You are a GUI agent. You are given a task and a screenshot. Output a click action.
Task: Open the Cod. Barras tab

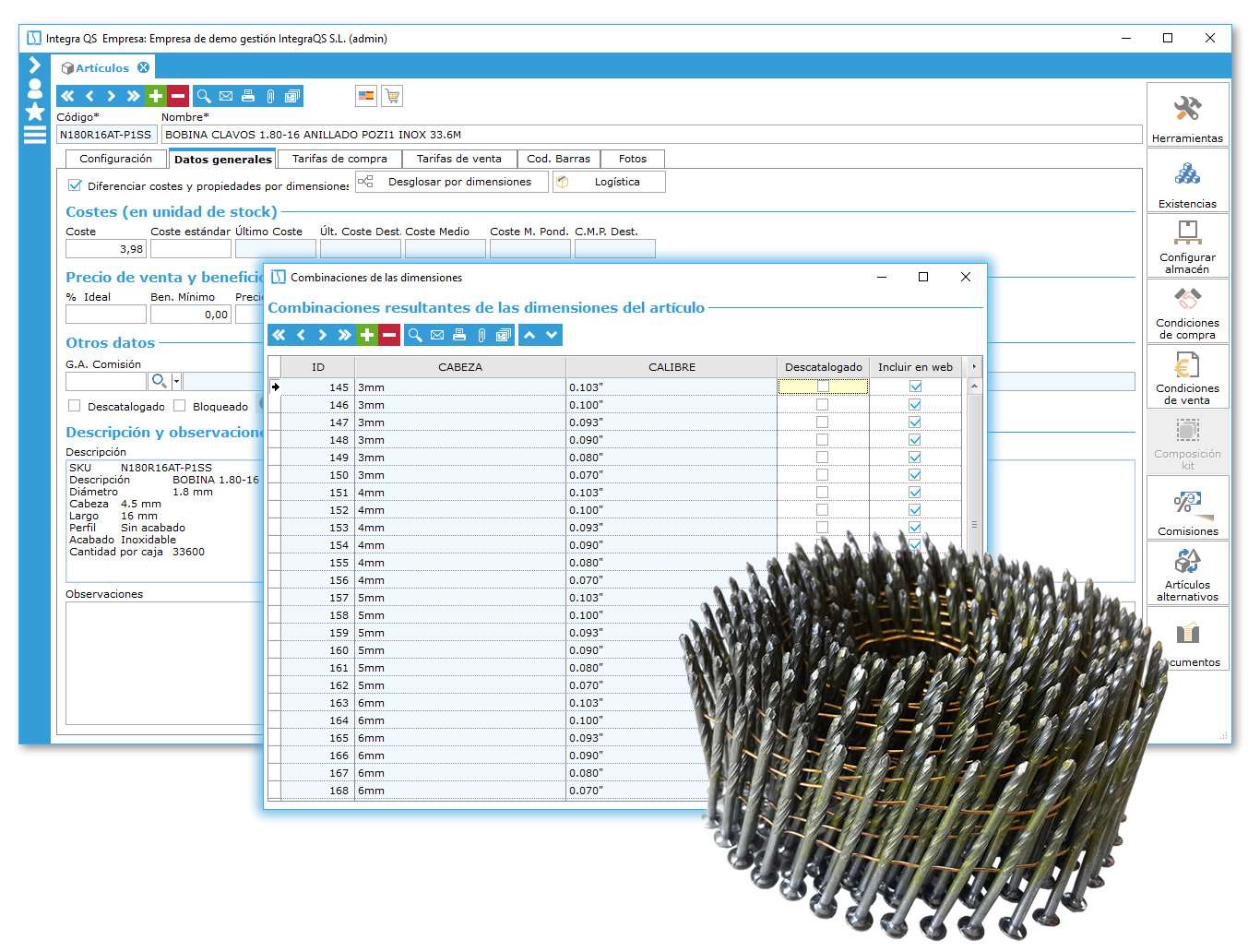[x=559, y=158]
